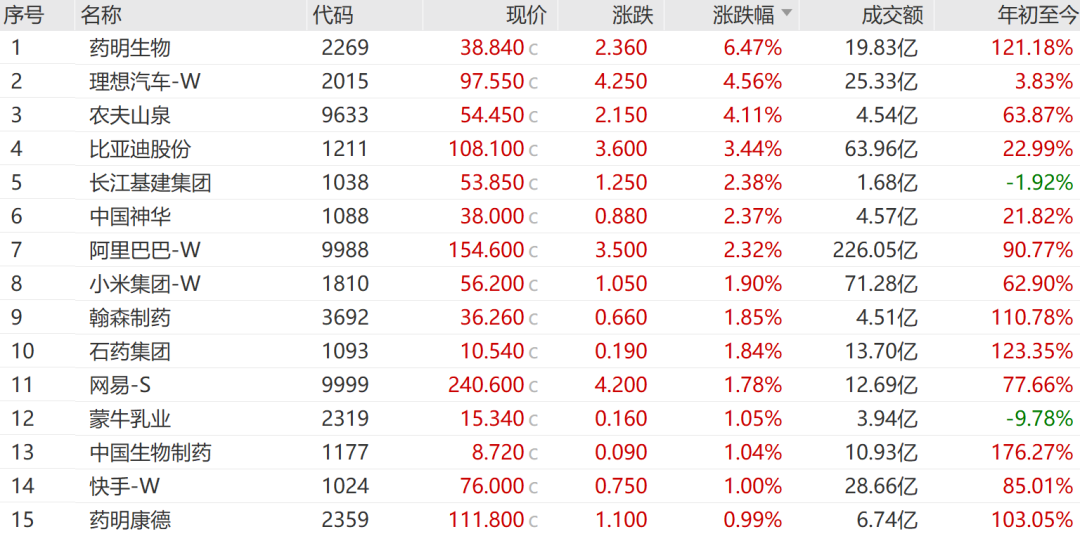Image resolution: width=1080 pixels, height=534 pixels.
Task: Click the 'c' marker beside price 38.840
Action: [x=533, y=49]
